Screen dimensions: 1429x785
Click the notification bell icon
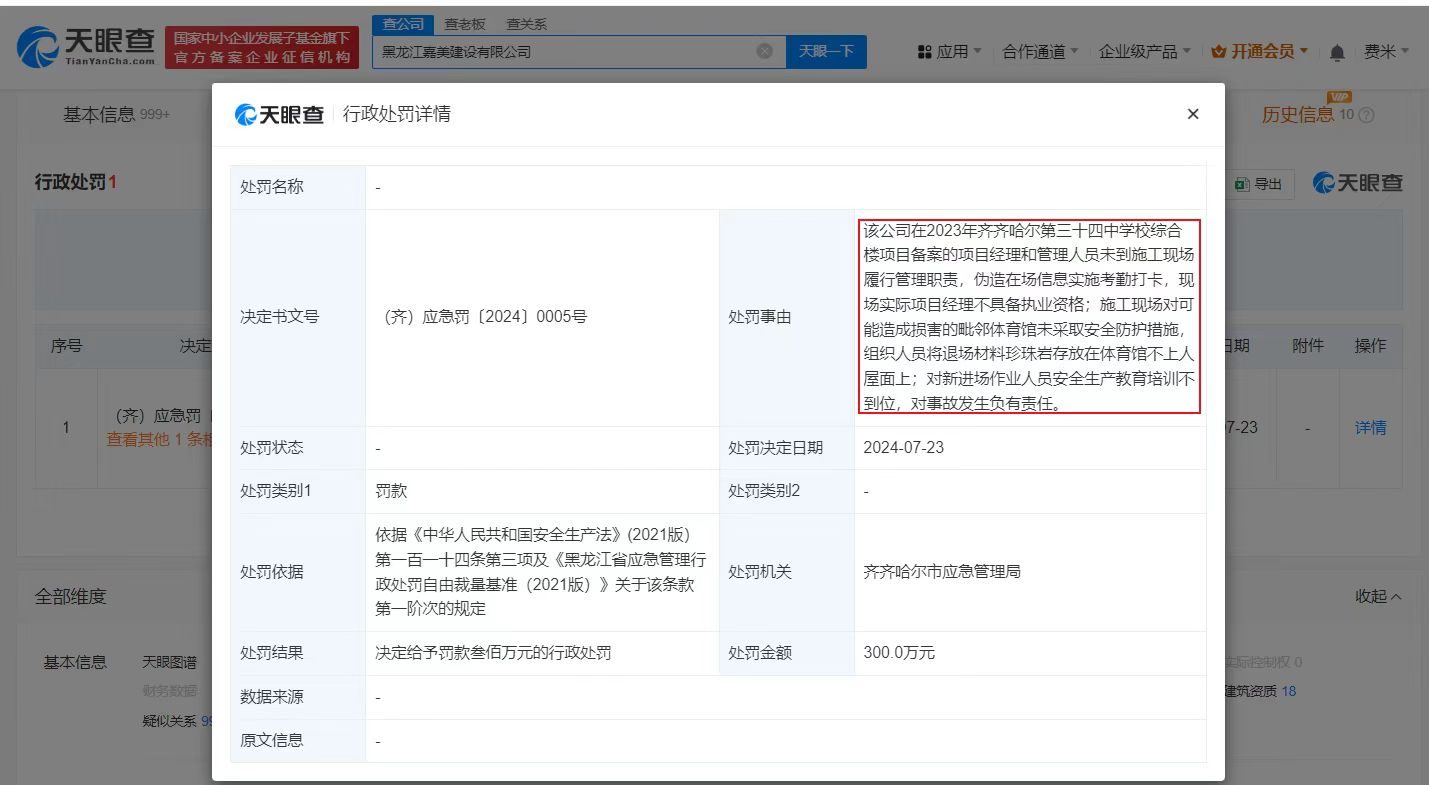1337,51
